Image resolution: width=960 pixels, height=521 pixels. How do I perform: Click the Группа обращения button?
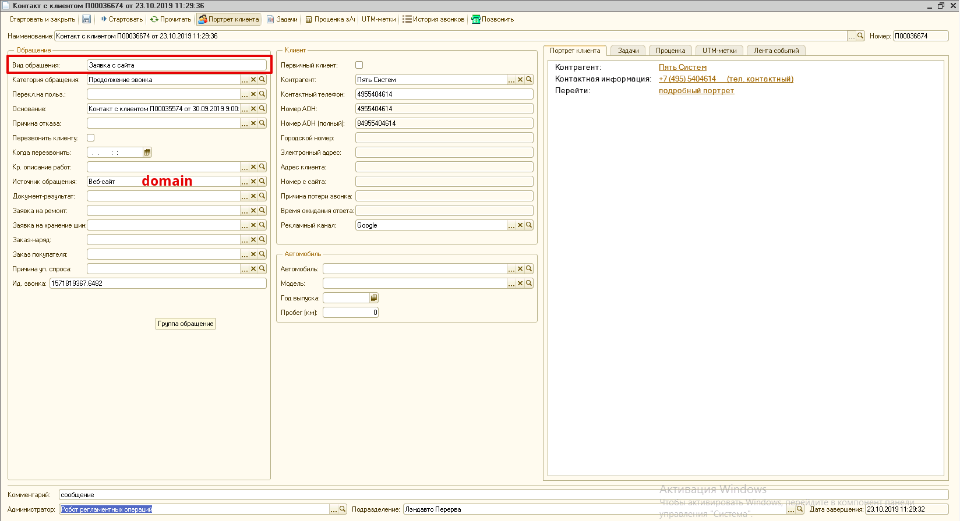[x=186, y=324]
